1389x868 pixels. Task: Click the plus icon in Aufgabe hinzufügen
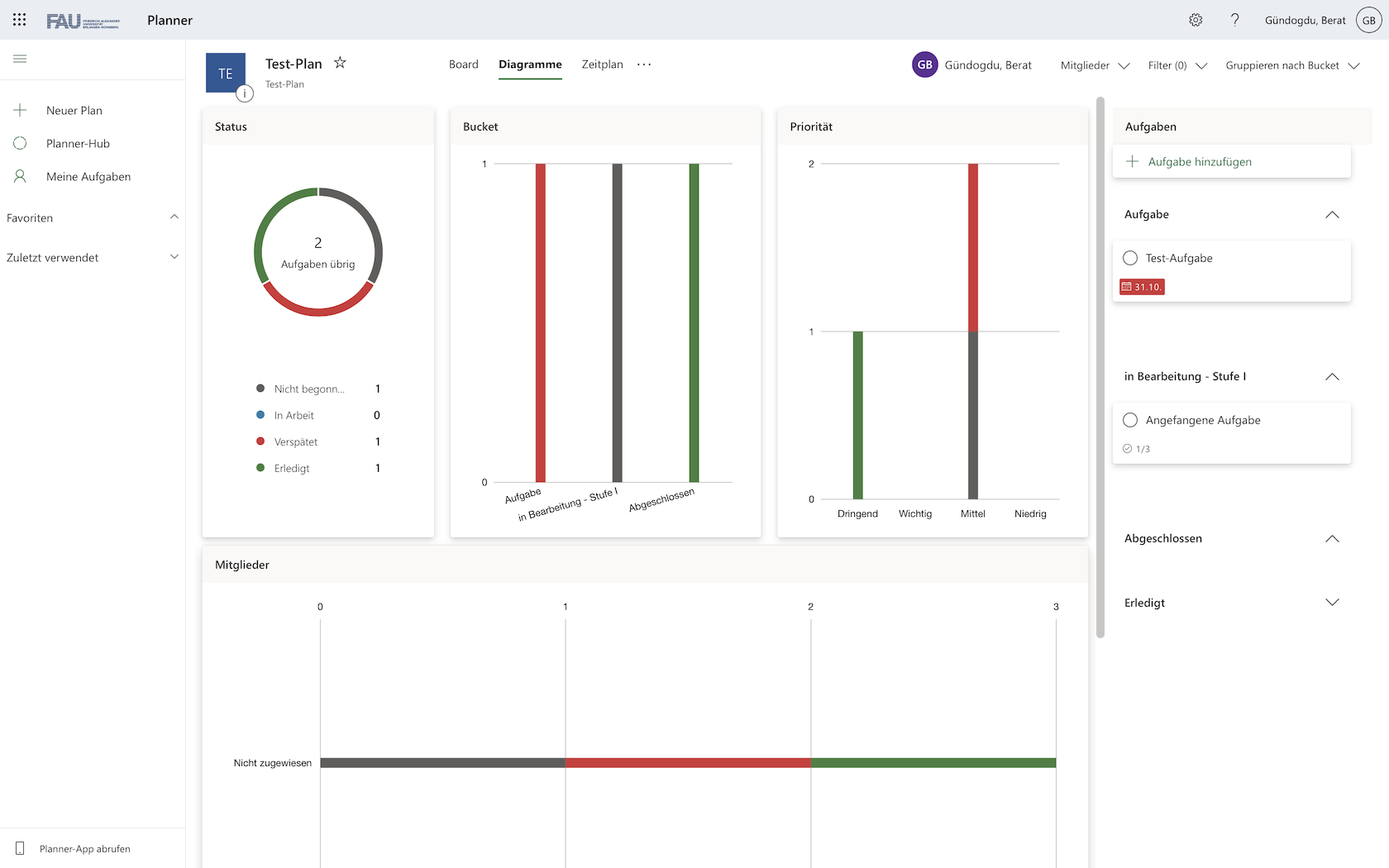[1133, 161]
